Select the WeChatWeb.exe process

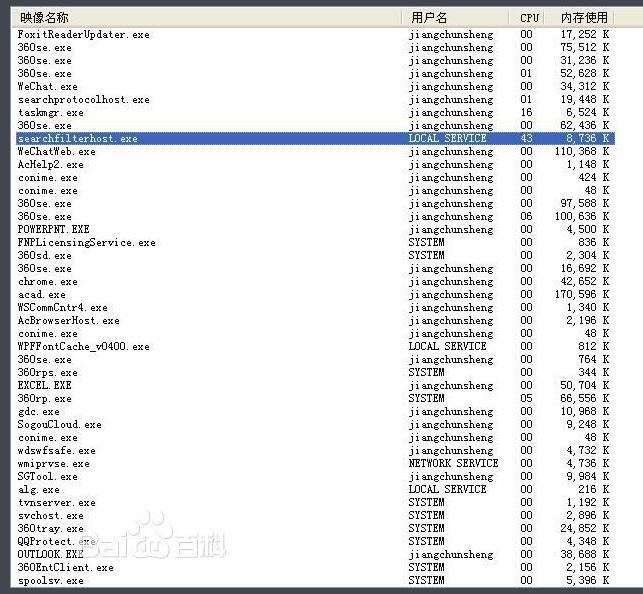coord(315,152)
